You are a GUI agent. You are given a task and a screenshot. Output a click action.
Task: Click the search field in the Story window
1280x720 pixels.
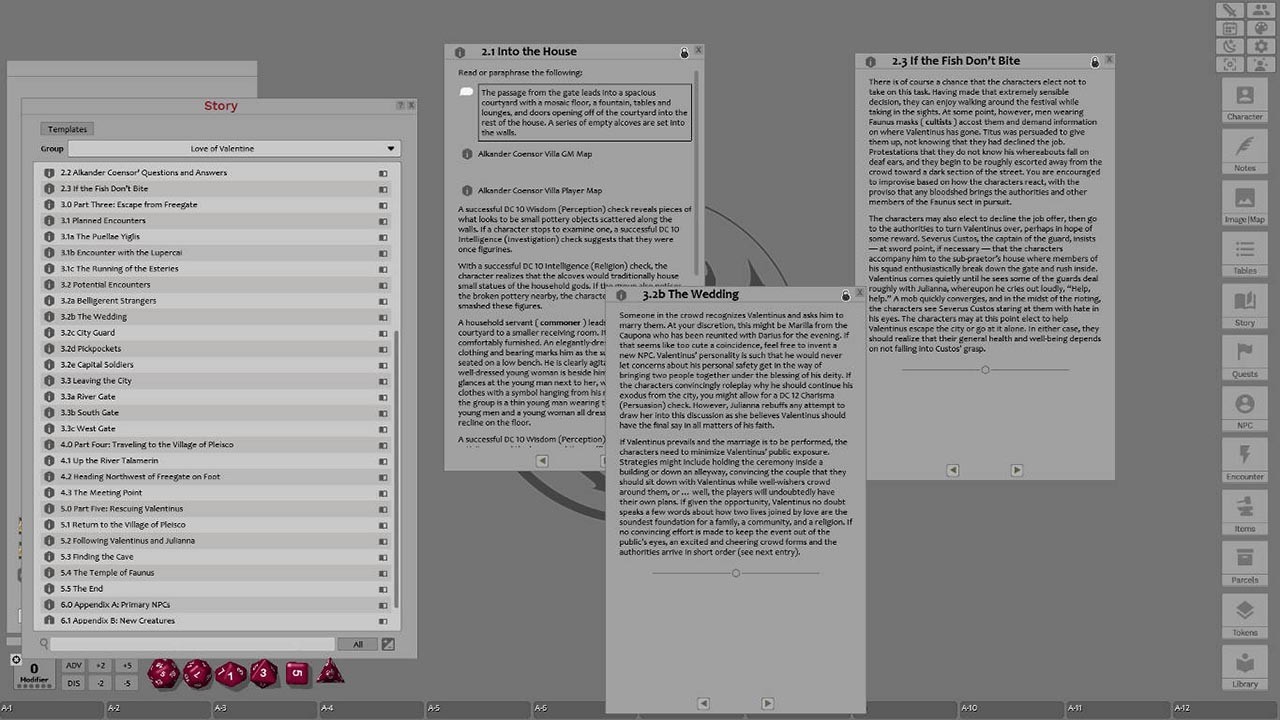[190, 644]
